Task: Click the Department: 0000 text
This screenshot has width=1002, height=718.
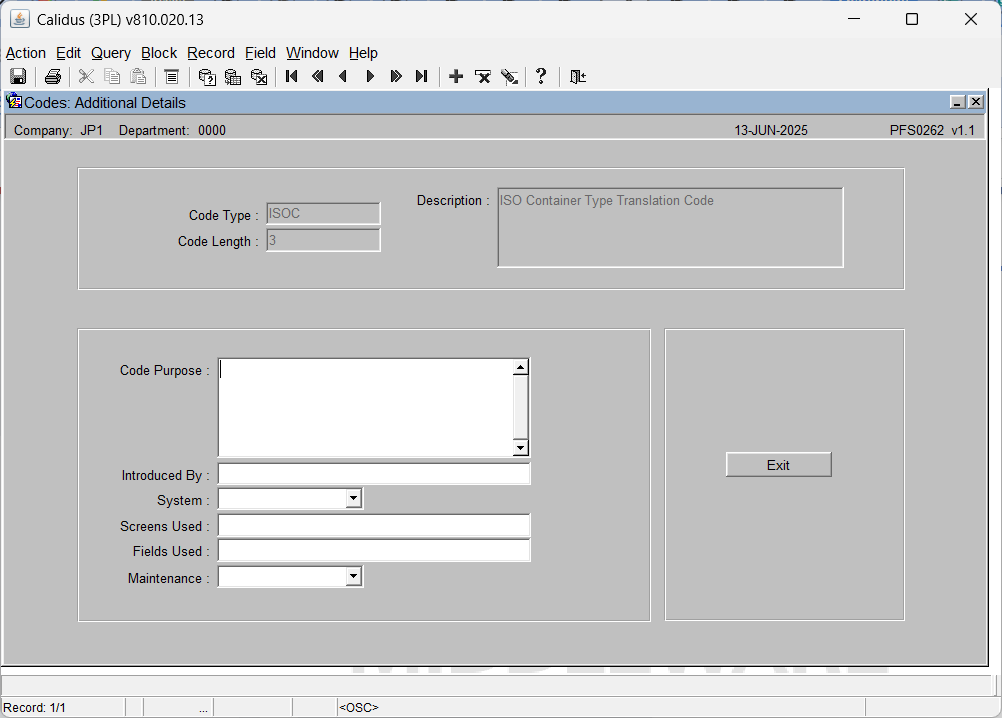Action: [x=173, y=130]
